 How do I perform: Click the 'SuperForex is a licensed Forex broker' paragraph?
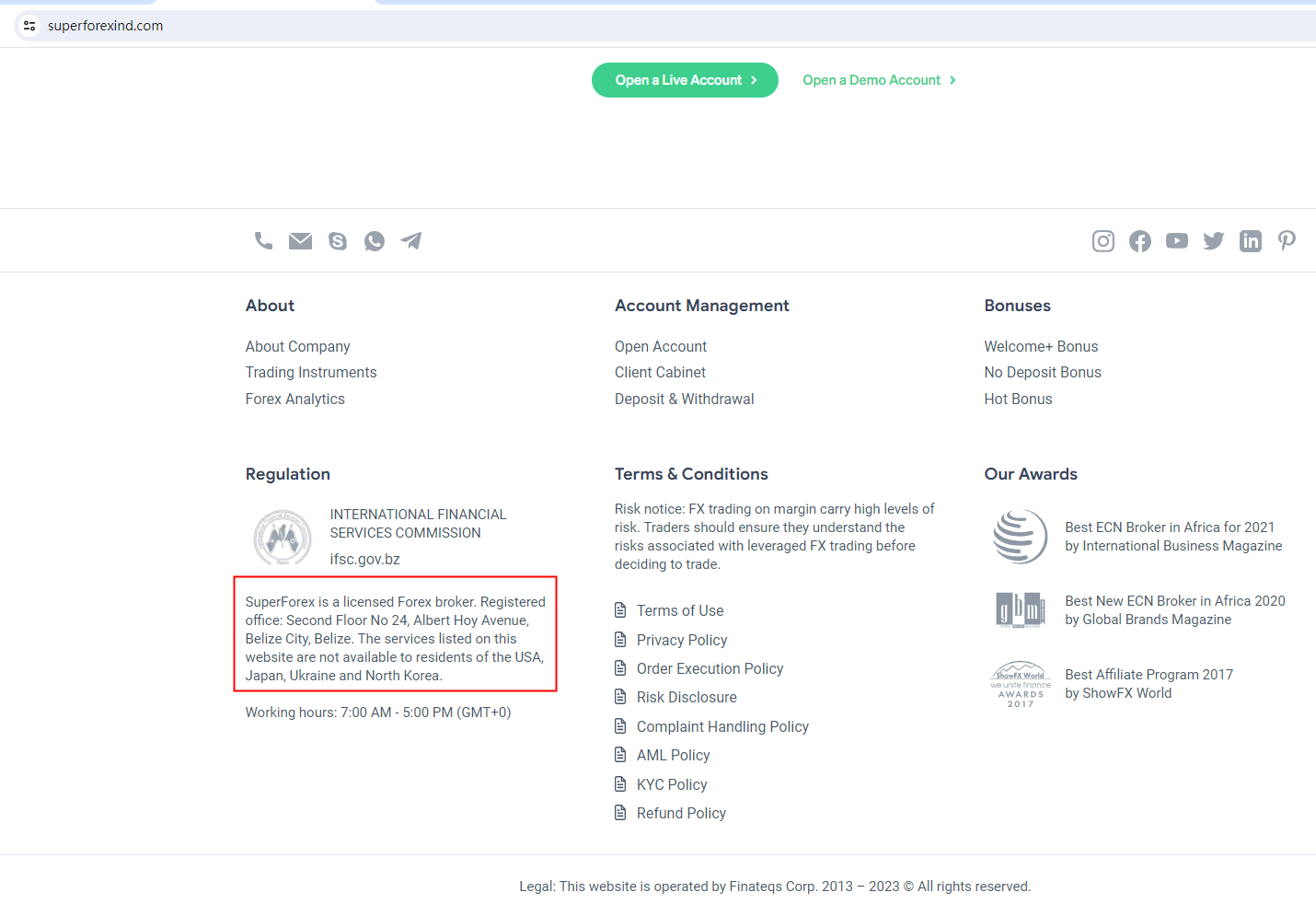tap(396, 639)
